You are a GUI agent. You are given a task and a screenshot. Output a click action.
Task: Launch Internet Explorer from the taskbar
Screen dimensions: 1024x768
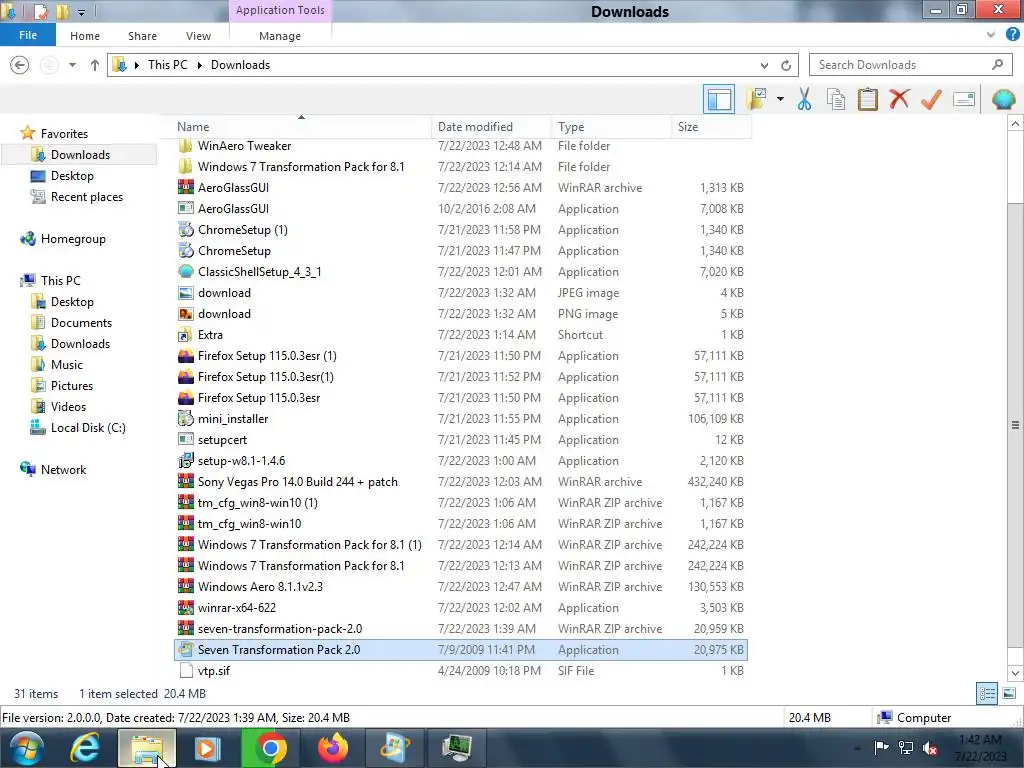[85, 748]
